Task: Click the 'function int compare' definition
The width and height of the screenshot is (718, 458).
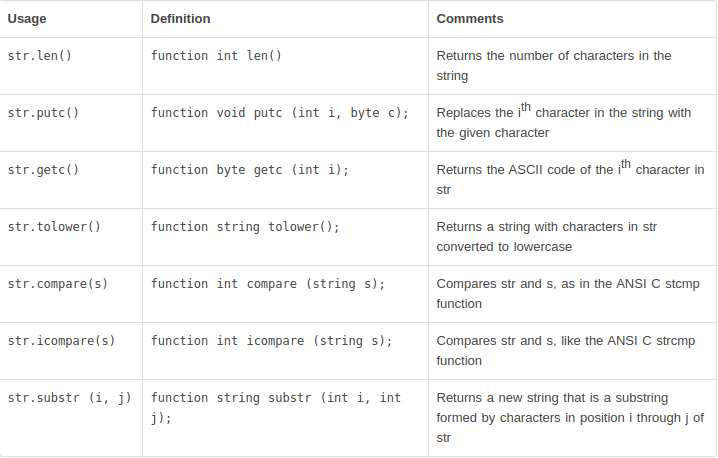Action: (x=268, y=284)
